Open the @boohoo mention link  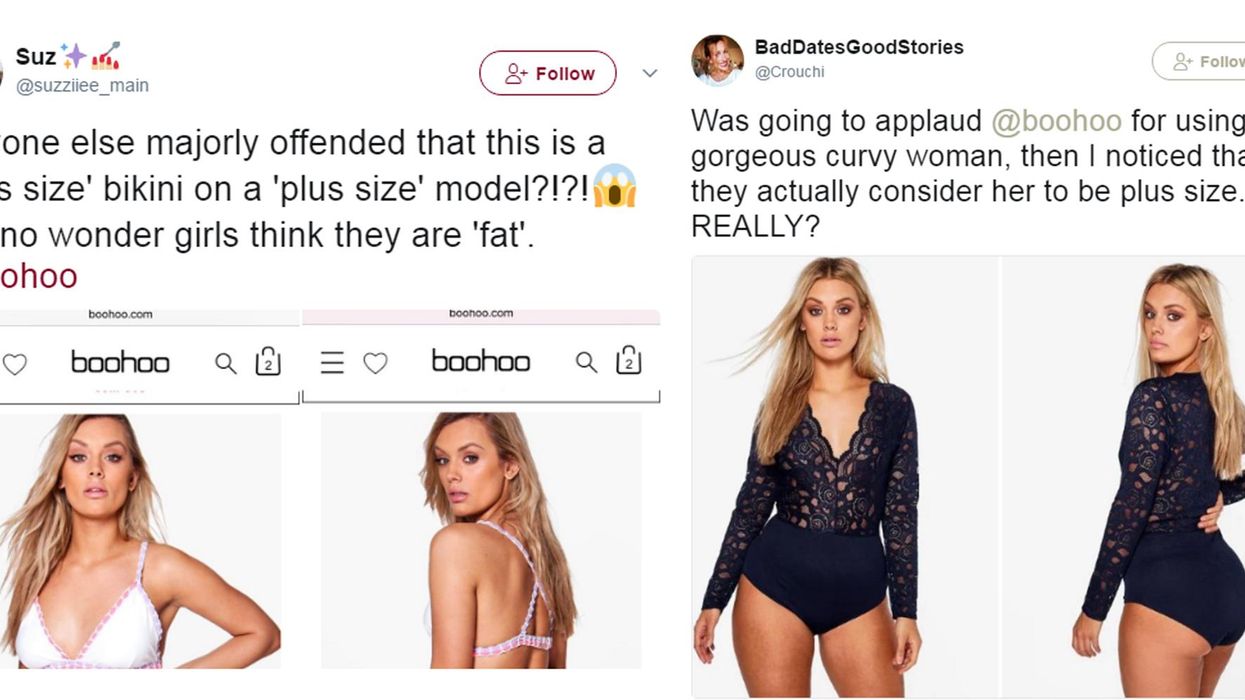pyautogui.click(x=1056, y=121)
